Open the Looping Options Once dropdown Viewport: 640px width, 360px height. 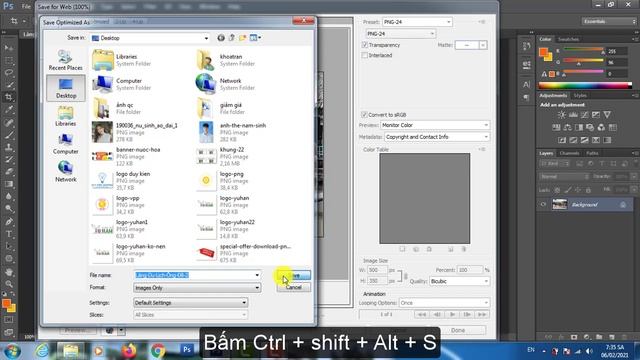444,303
